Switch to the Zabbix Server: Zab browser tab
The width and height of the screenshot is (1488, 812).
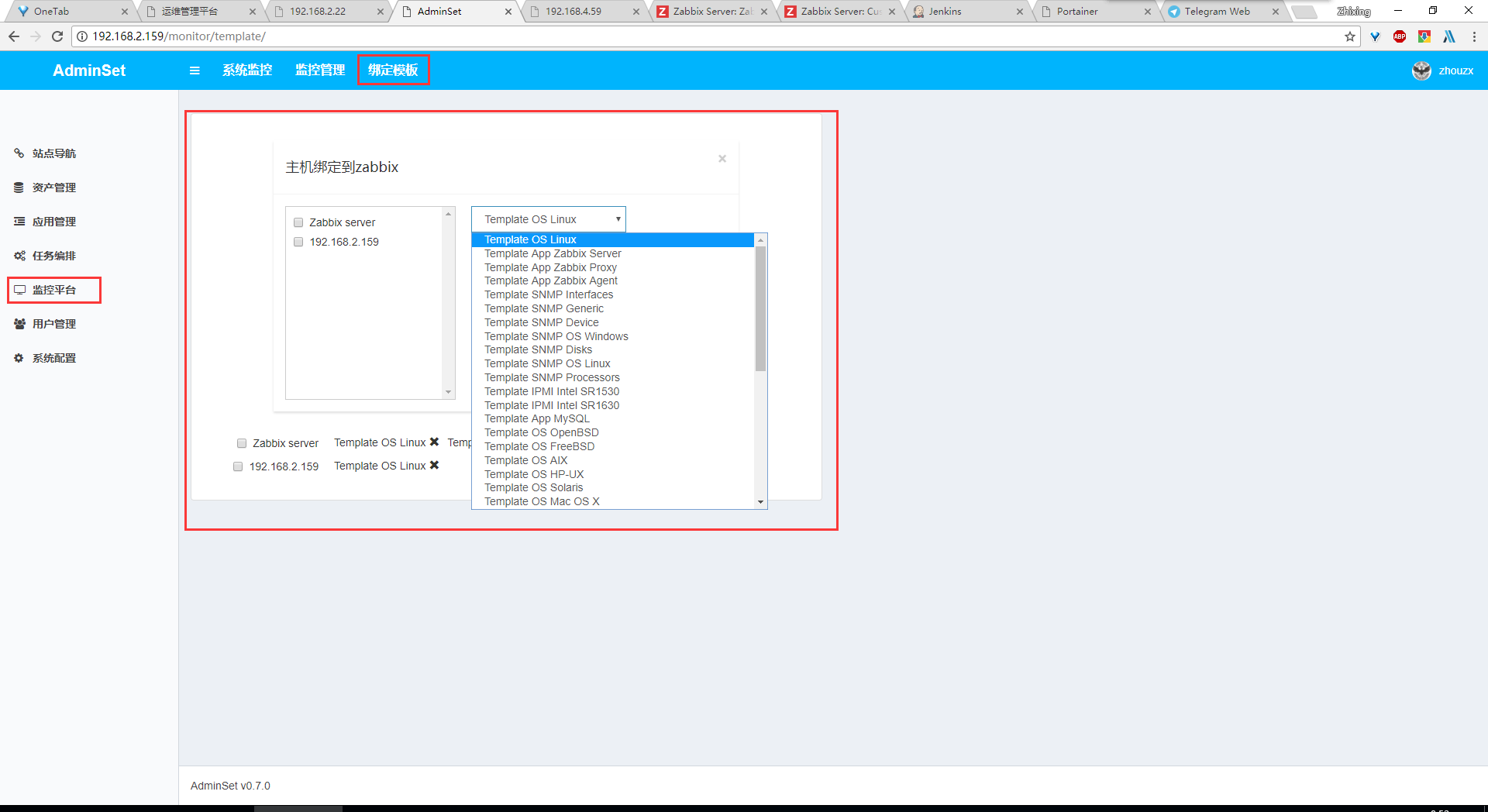pos(711,12)
